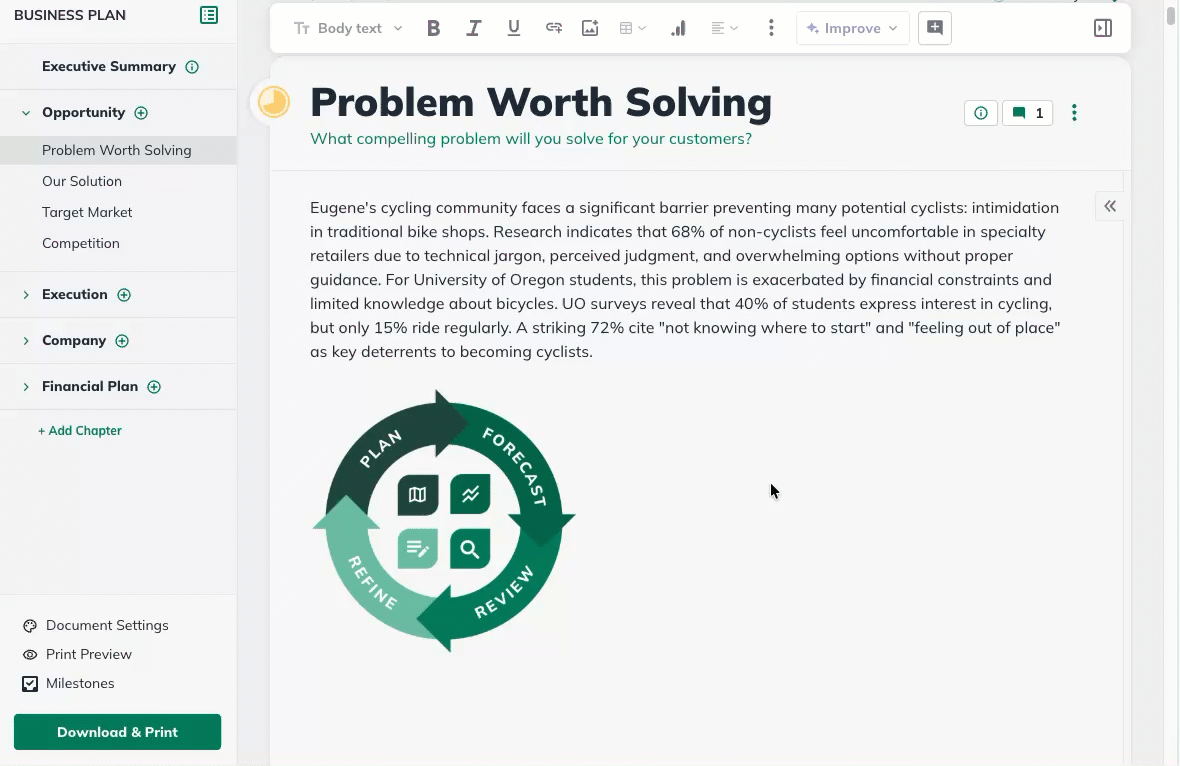Viewport: 1180px width, 766px height.
Task: Click the Financial Plan chapter title
Action: [90, 387]
